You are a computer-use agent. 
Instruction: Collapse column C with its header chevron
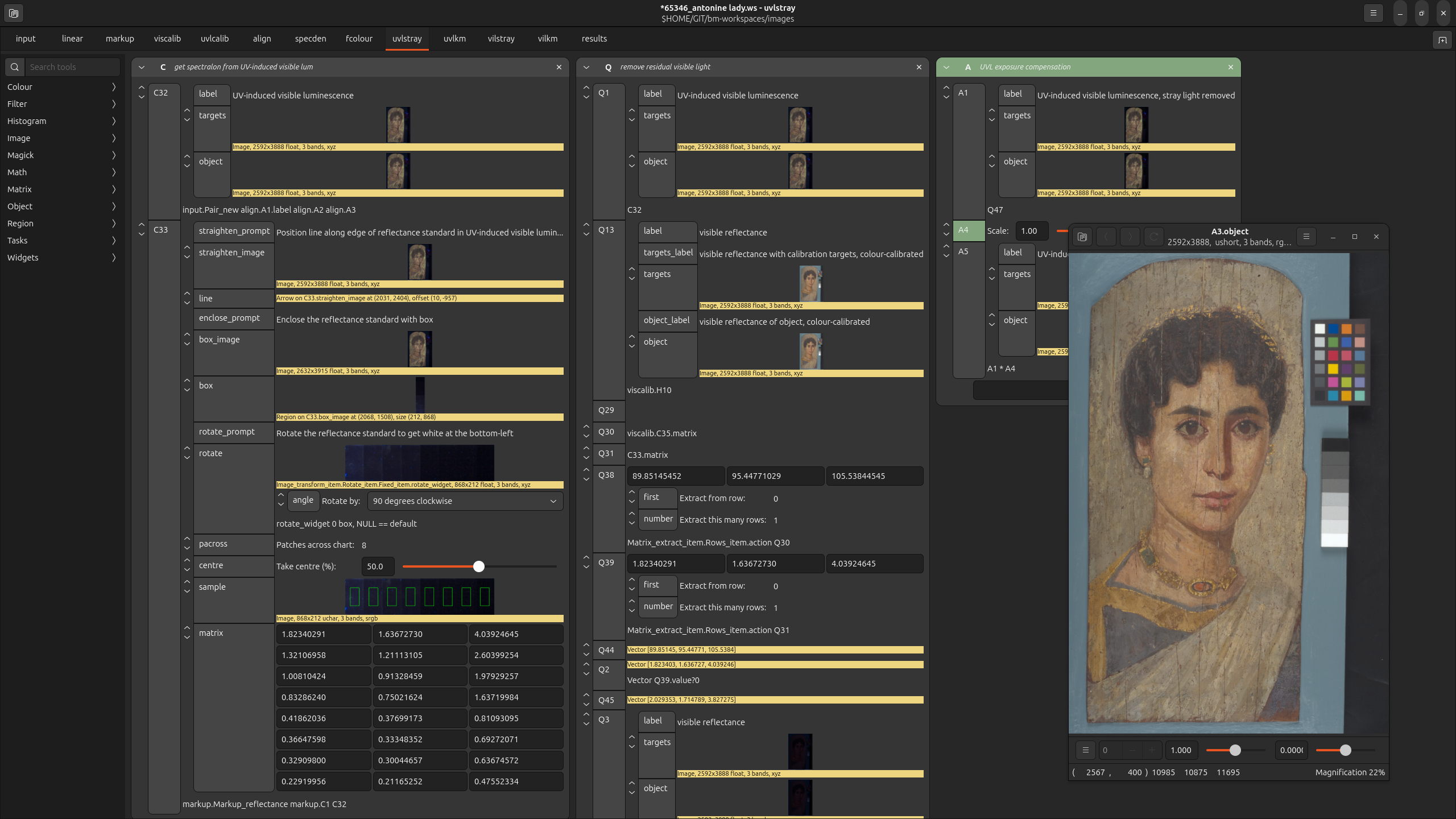pyautogui.click(x=142, y=67)
